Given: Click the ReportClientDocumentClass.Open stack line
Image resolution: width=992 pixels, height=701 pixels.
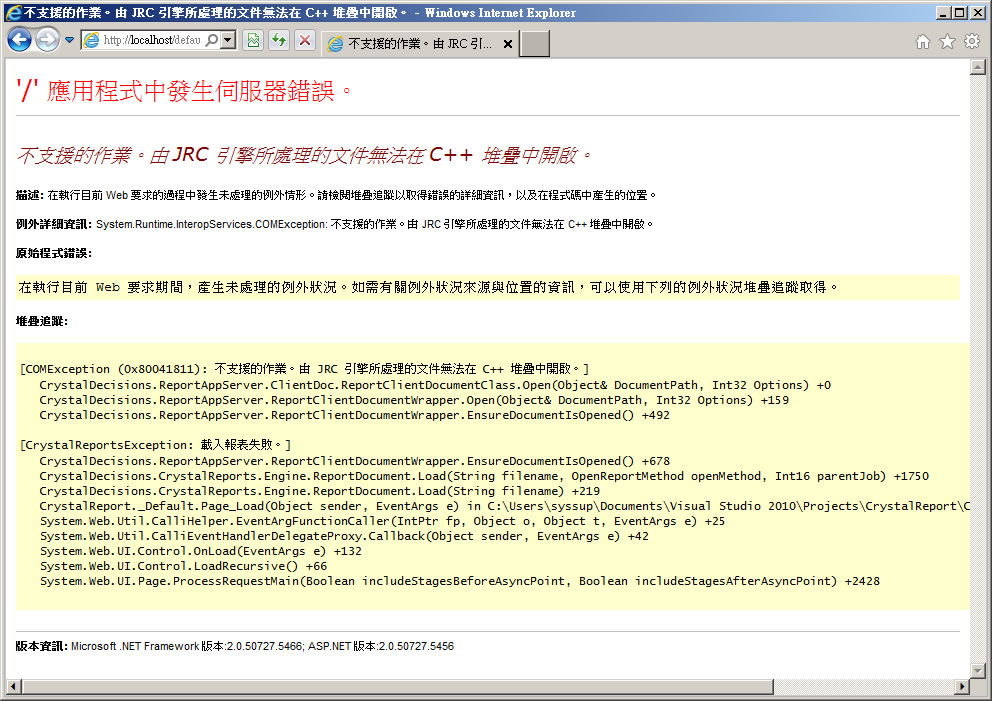Looking at the screenshot, I should [435, 385].
